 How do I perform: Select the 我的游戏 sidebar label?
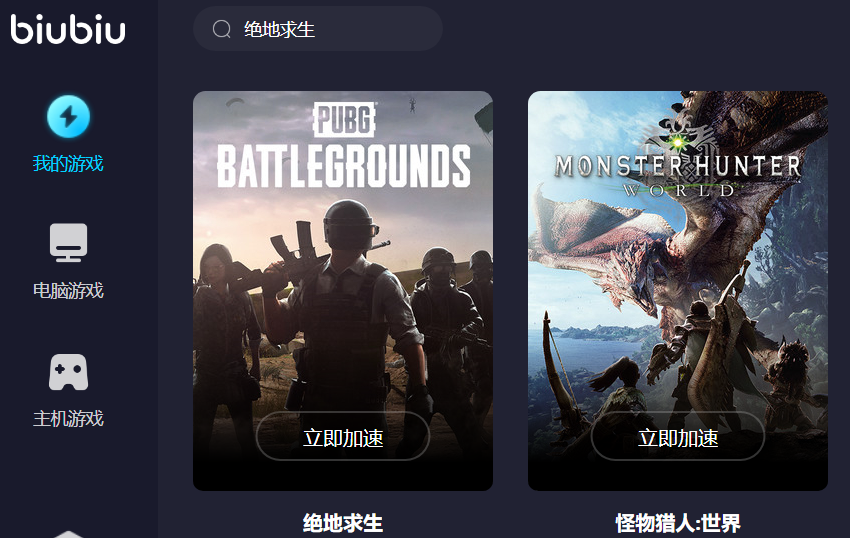[68, 163]
